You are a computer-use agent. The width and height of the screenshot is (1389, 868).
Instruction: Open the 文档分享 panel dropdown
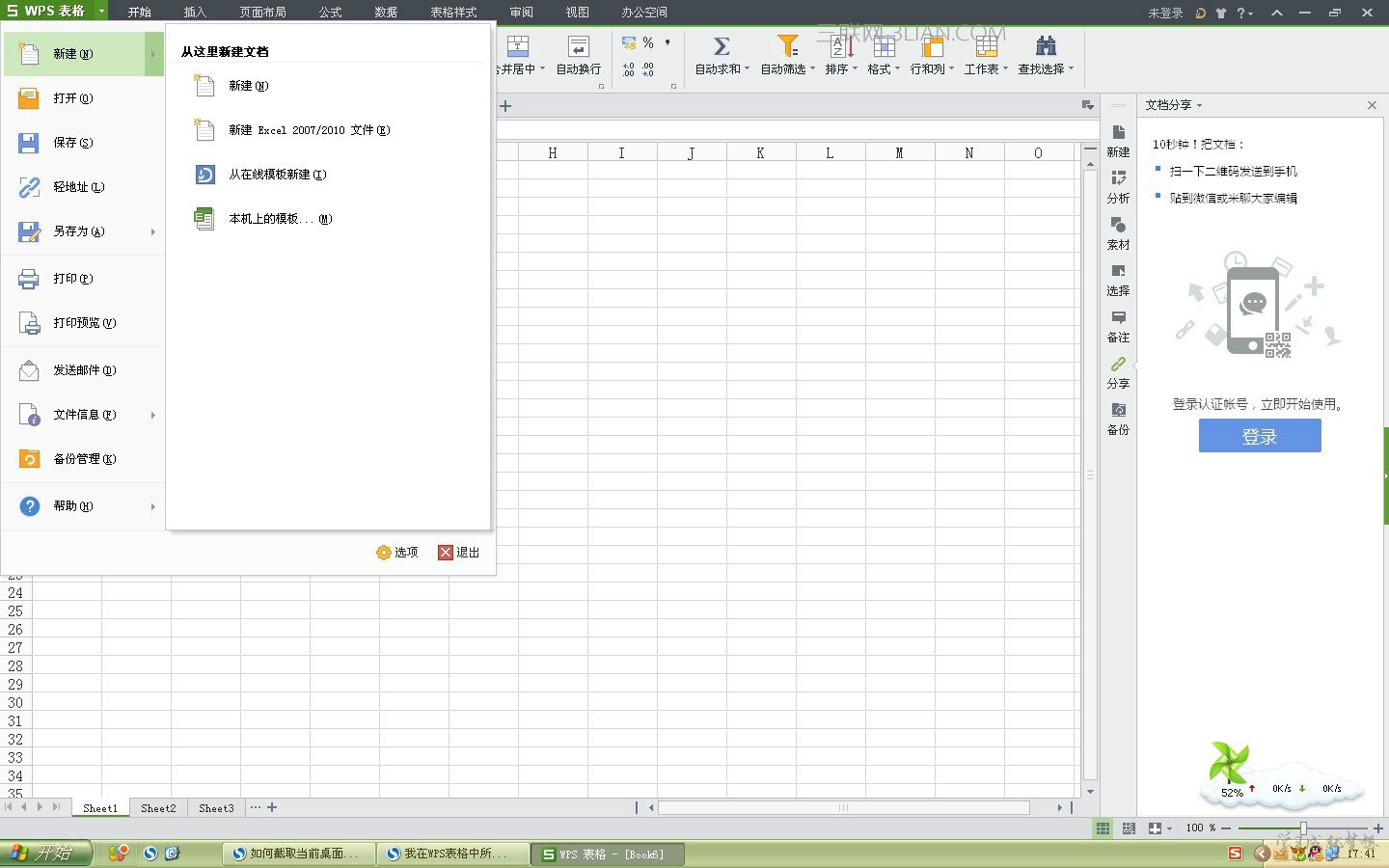[x=1199, y=105]
